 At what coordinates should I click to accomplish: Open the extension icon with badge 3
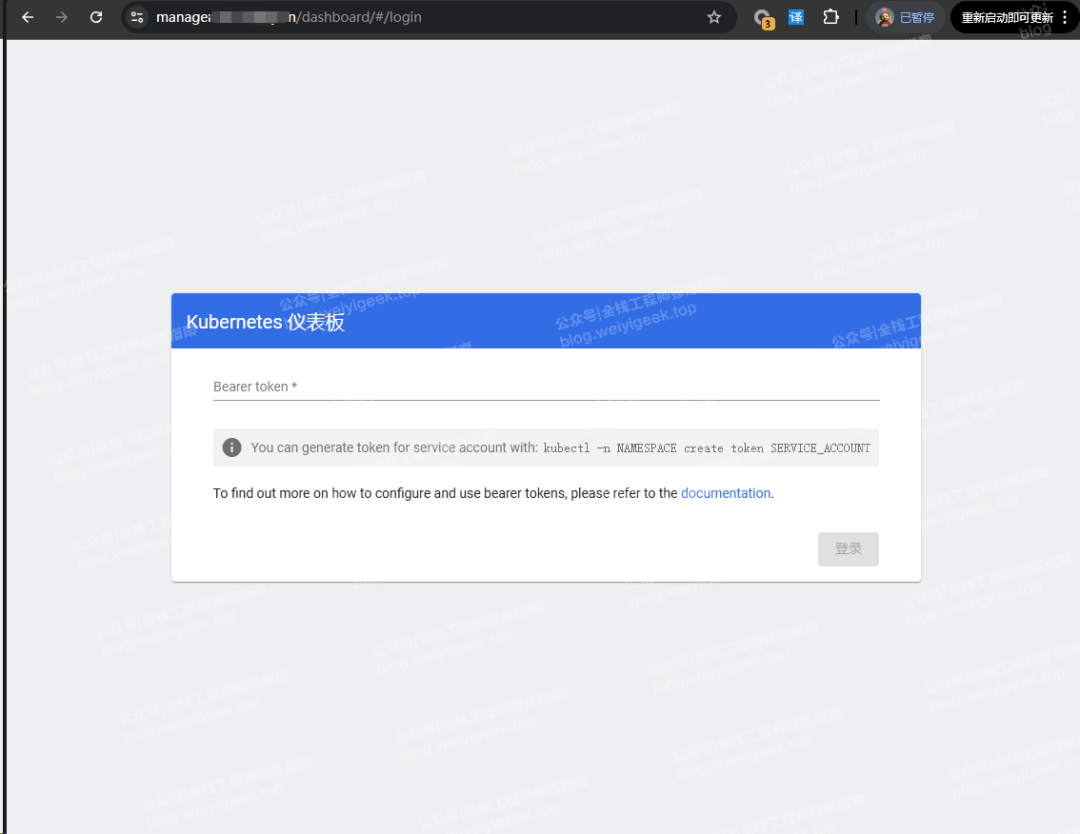coord(763,19)
